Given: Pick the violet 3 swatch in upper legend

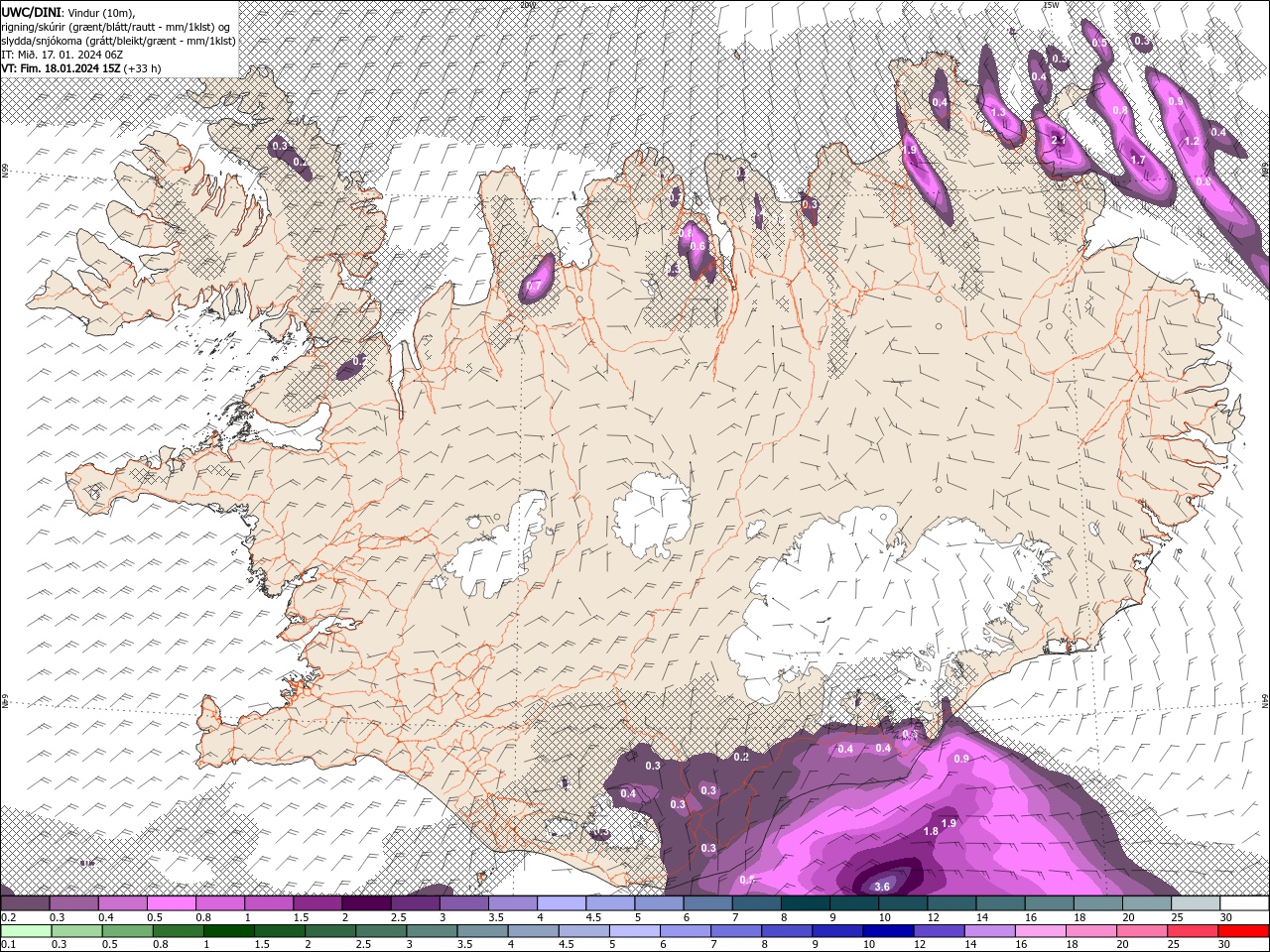Looking at the screenshot, I should [463, 904].
